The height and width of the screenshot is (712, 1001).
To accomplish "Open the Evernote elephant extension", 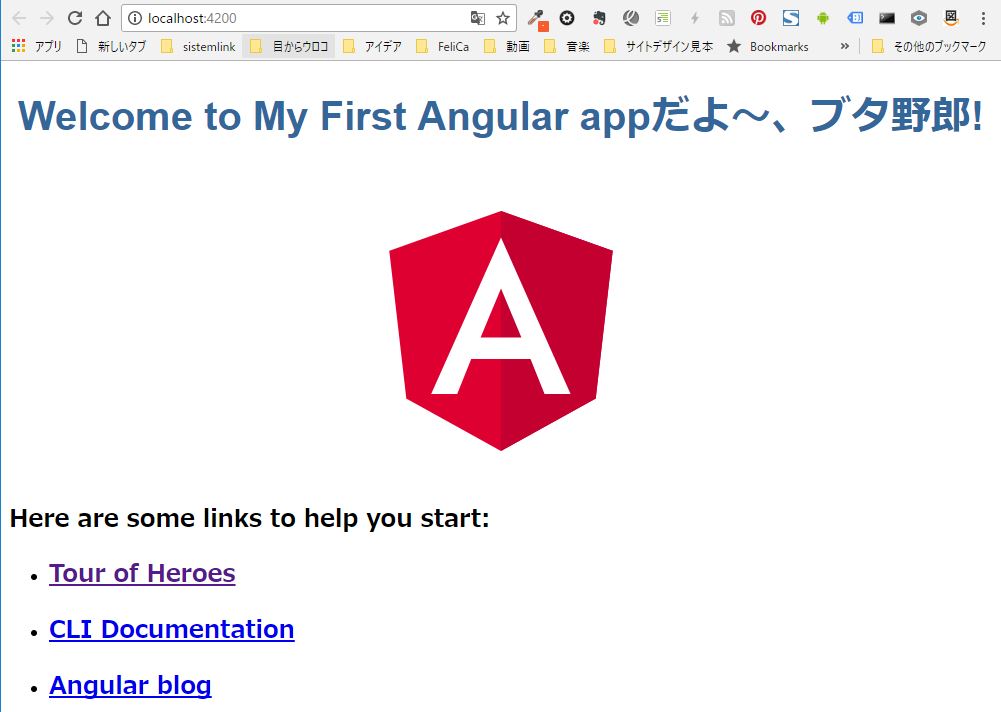I will 599,18.
